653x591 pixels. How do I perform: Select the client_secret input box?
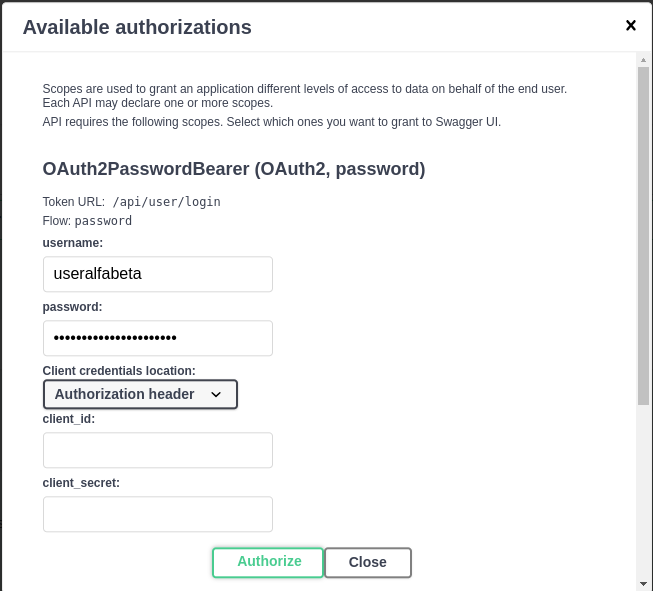coord(158,514)
